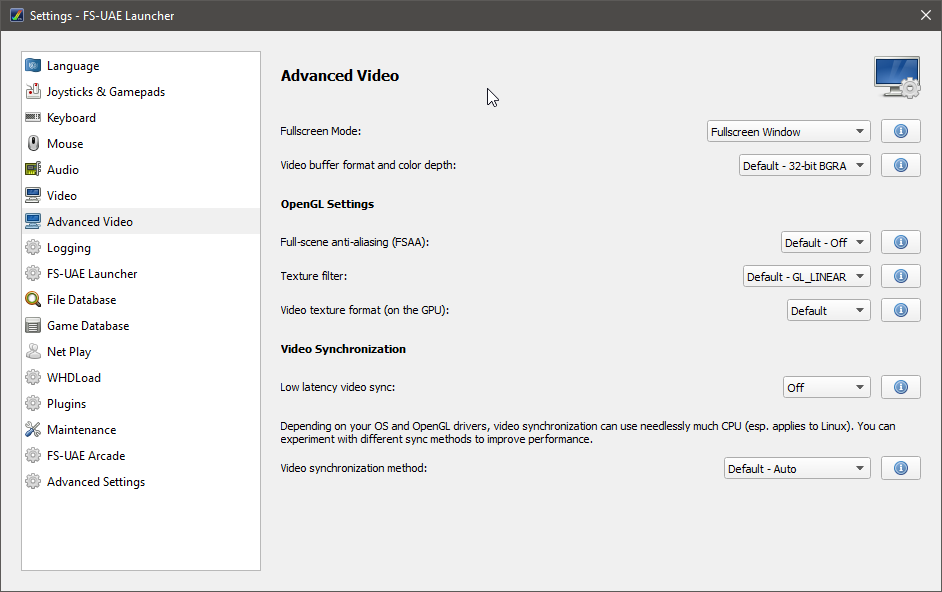This screenshot has width=942, height=592.
Task: Open Video synchronization method dropdown
Action: click(797, 469)
